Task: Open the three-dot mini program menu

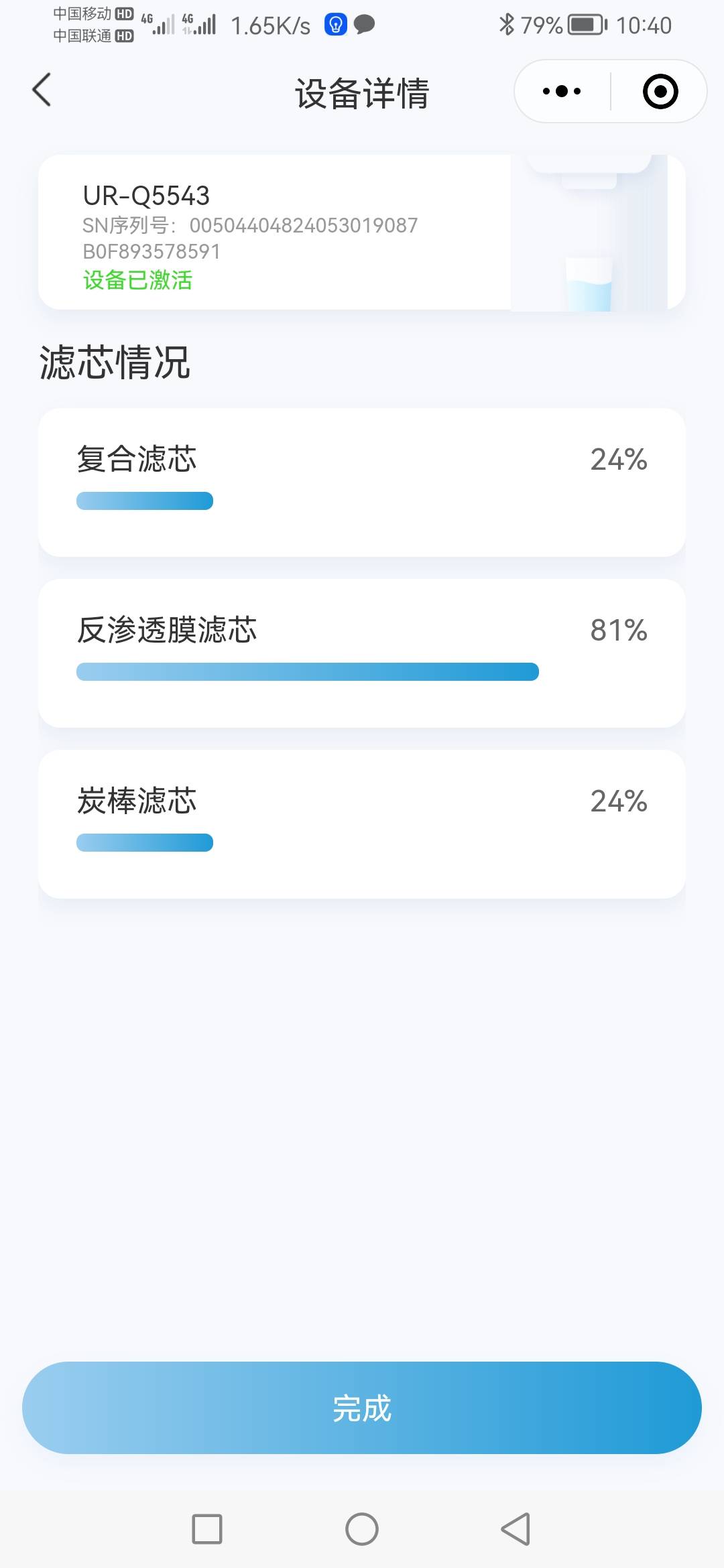Action: 562,91
